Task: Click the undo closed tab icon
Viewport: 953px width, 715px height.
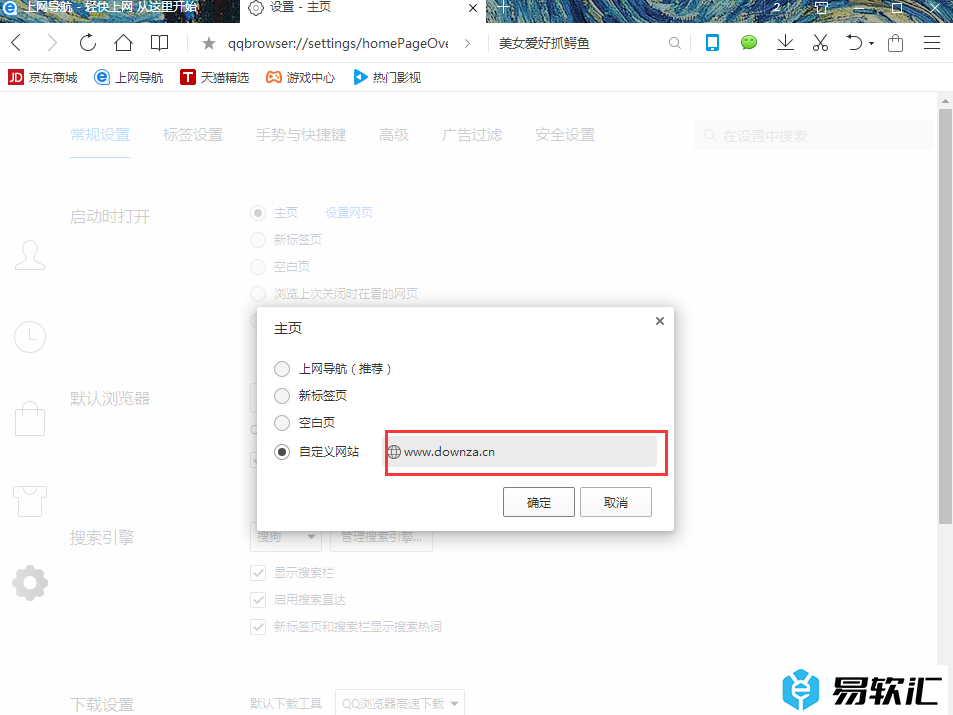Action: pyautogui.click(x=854, y=43)
